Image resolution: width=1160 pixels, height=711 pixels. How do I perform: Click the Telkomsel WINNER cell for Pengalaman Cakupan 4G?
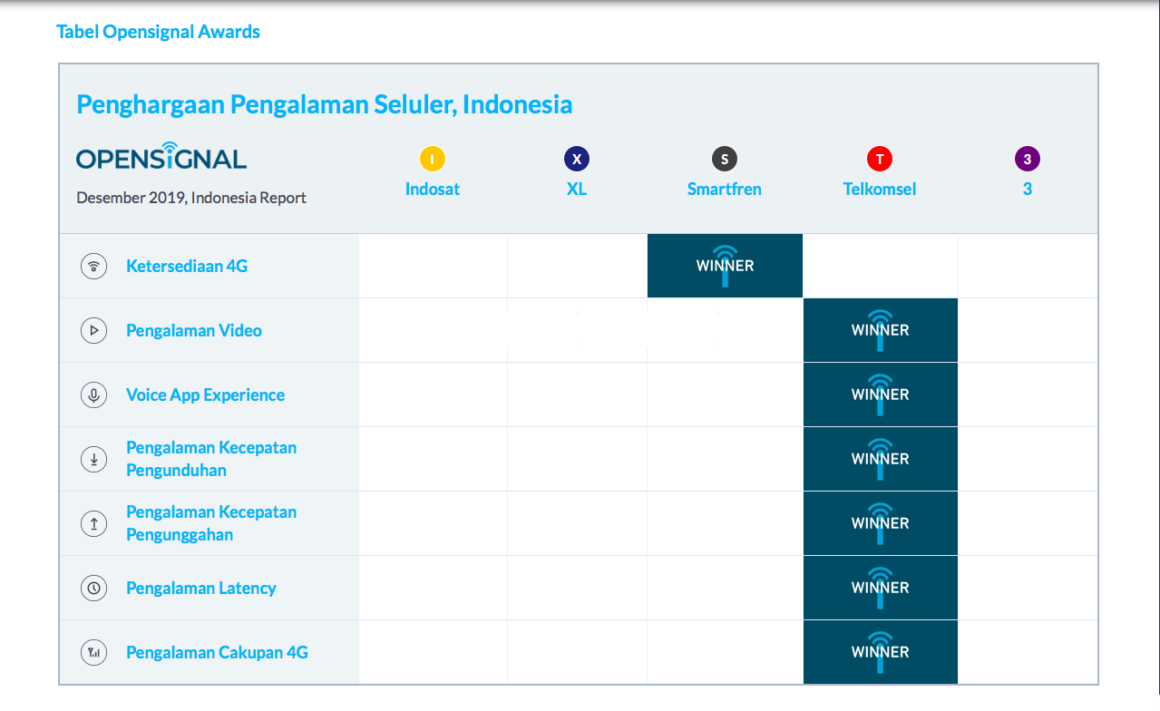[x=879, y=651]
